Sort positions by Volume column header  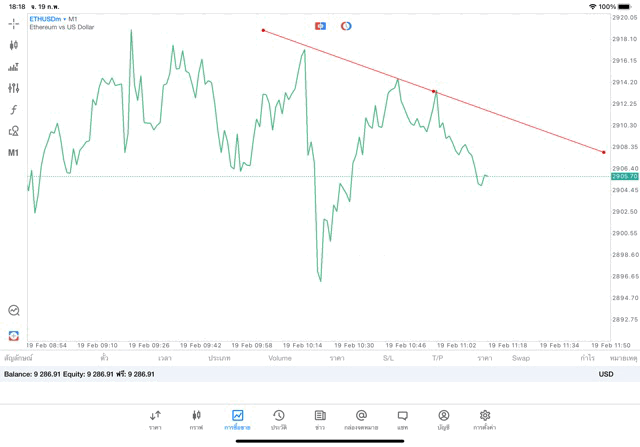pos(280,358)
